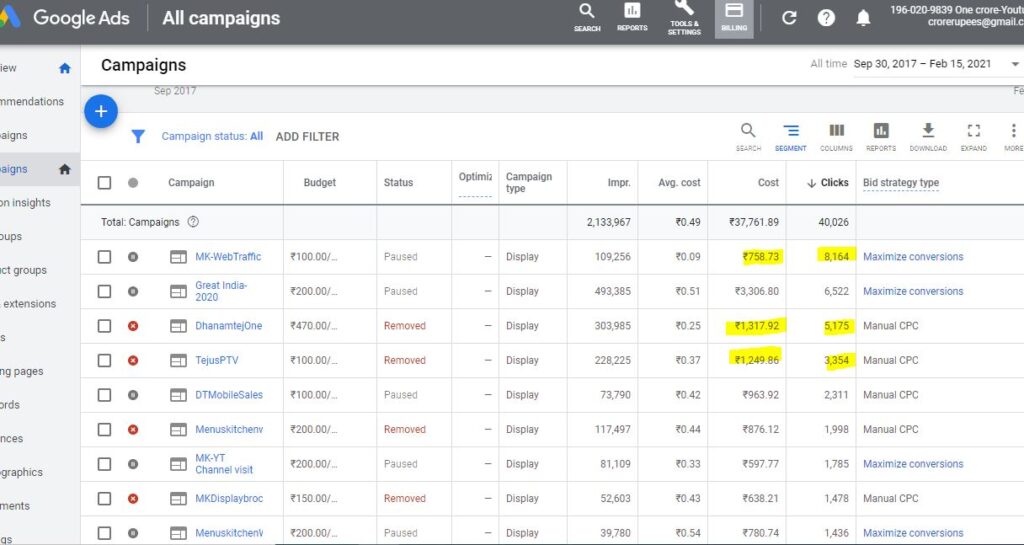Image resolution: width=1024 pixels, height=545 pixels.
Task: Open Maximize conversions link for MK-WebTraffic
Action: point(913,257)
